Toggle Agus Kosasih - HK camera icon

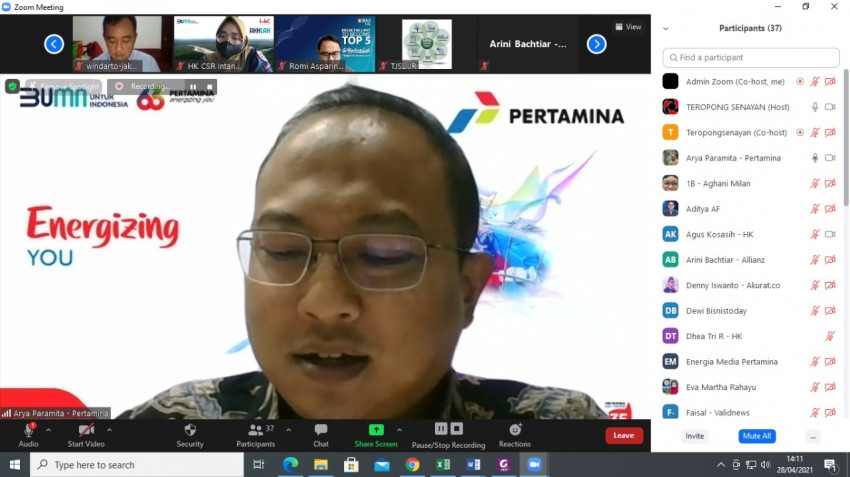(830, 234)
